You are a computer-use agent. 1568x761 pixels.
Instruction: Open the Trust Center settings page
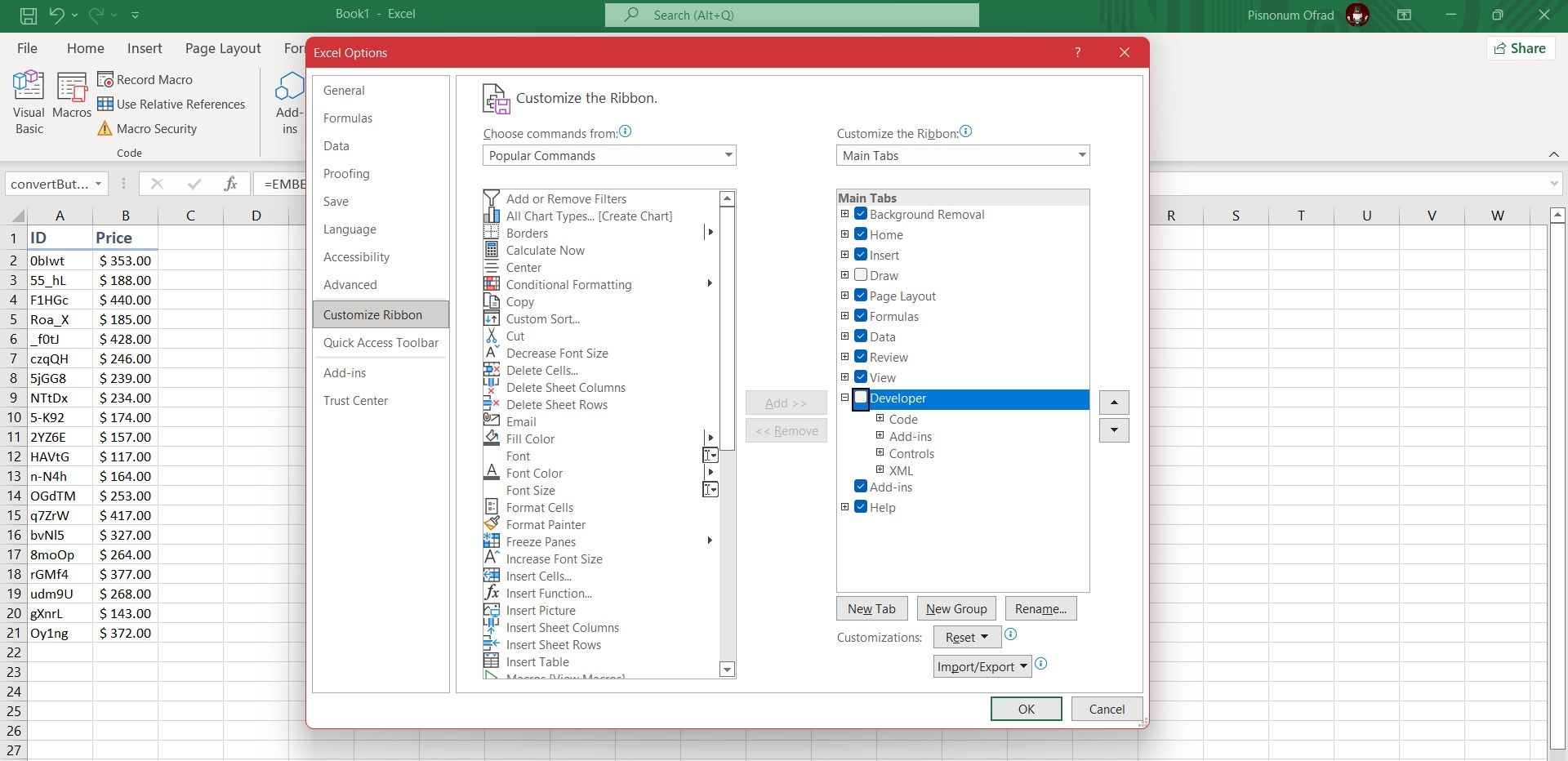356,400
